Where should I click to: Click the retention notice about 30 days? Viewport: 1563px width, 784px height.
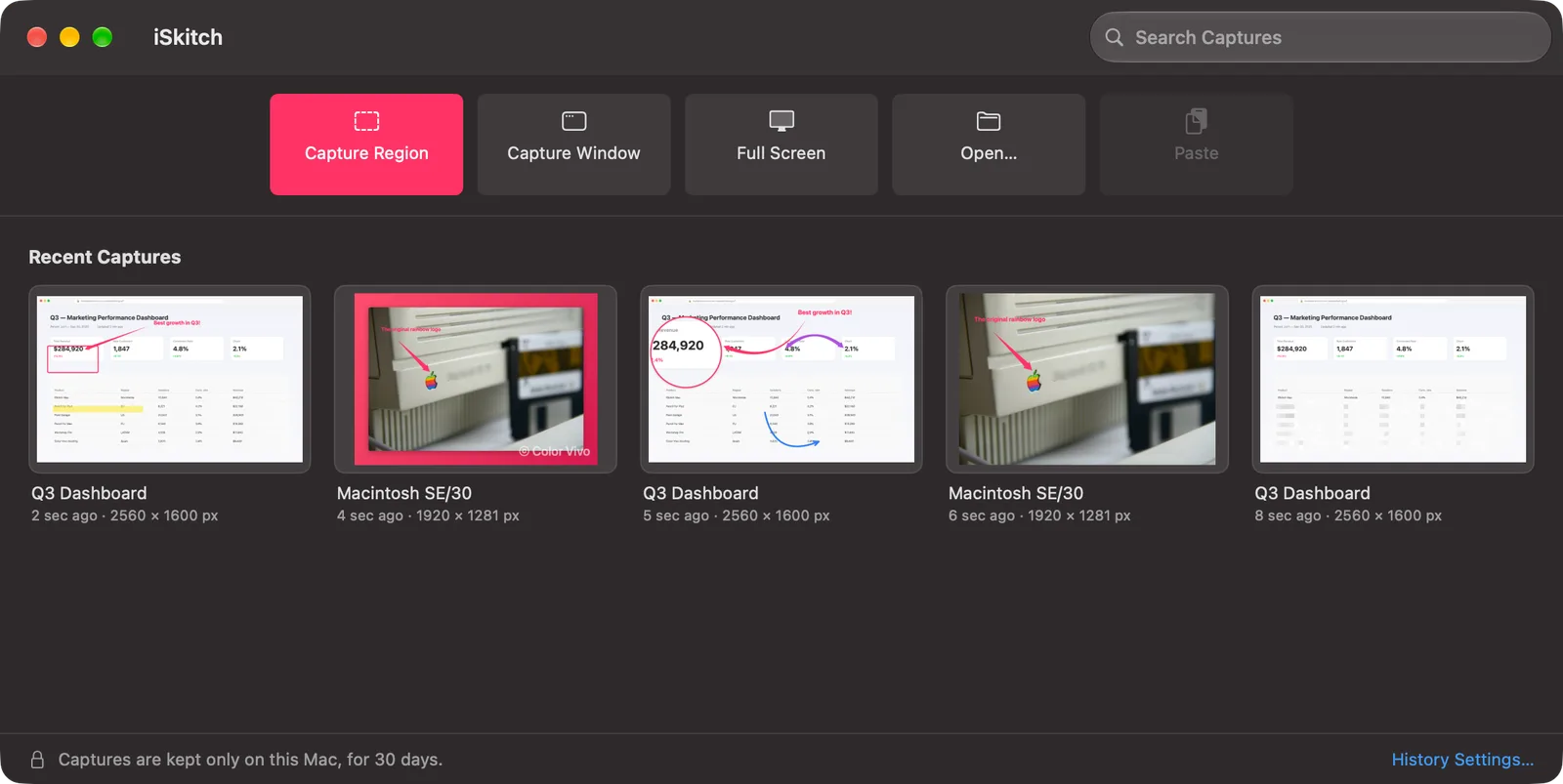tap(250, 760)
